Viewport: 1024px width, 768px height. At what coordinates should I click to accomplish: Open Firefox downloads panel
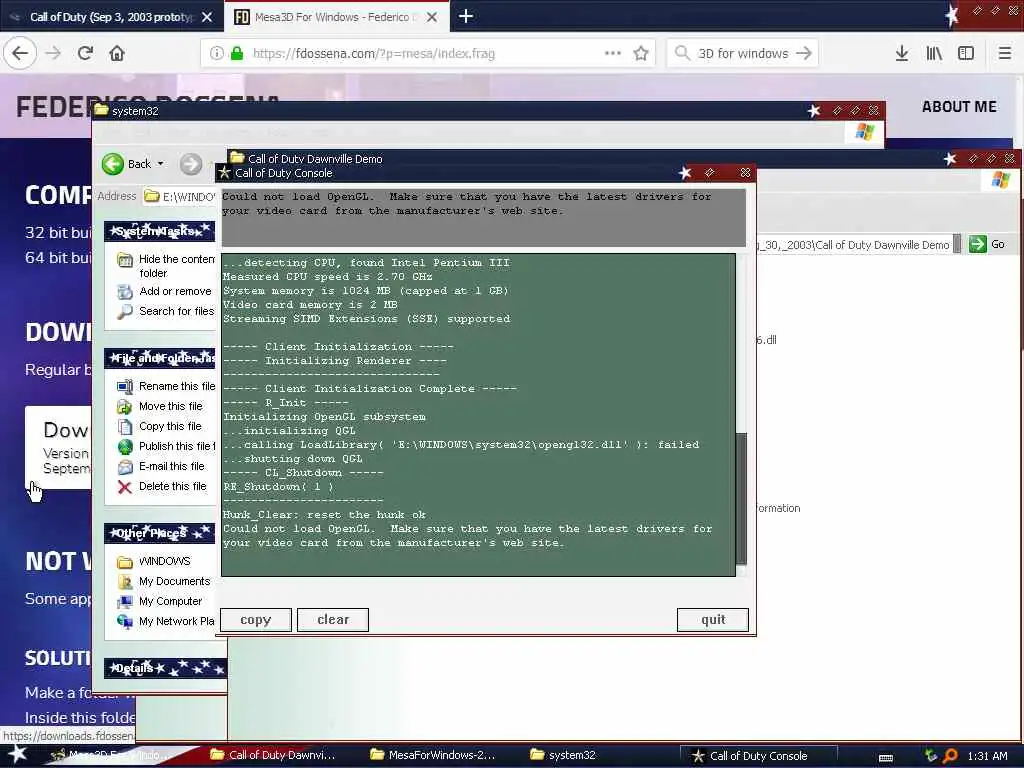point(902,54)
